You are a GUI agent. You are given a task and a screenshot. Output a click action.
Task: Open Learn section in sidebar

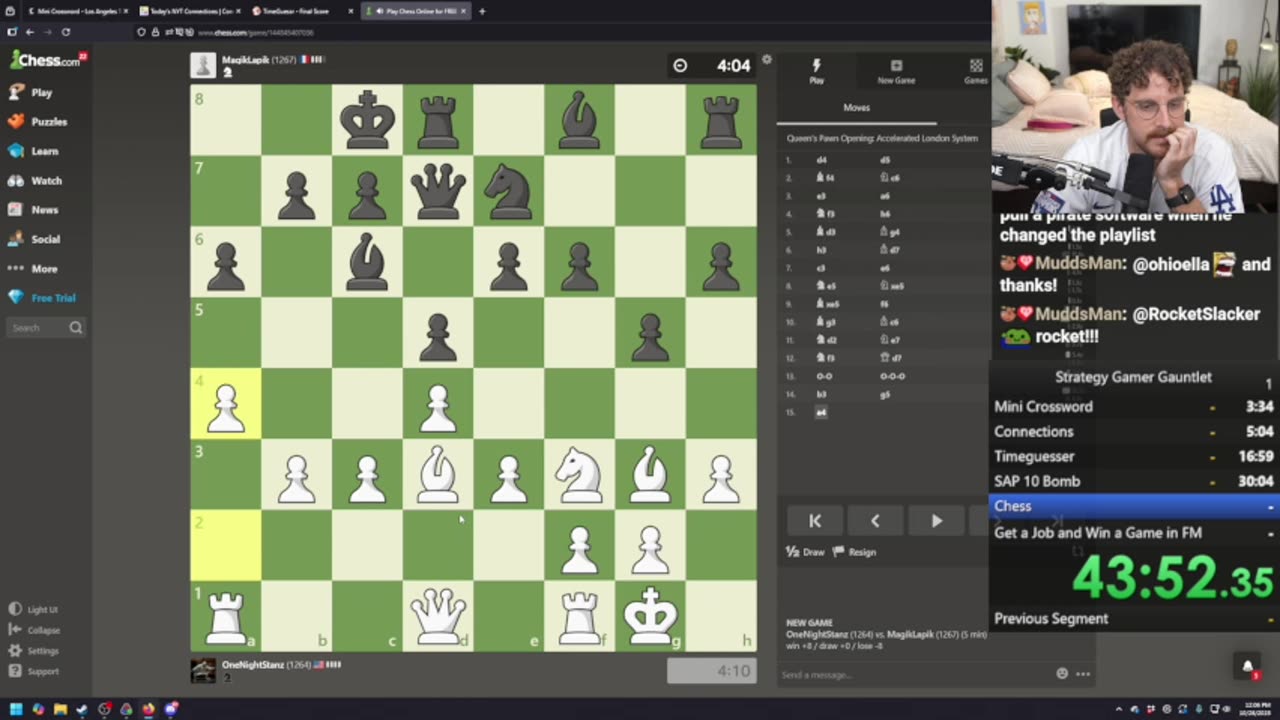33,151
